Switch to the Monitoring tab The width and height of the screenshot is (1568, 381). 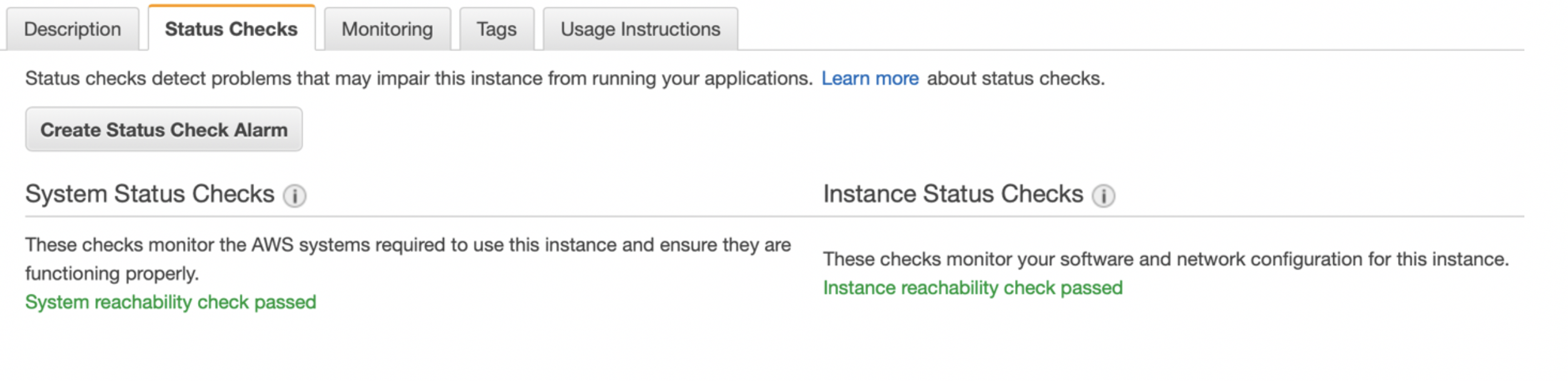pos(387,29)
